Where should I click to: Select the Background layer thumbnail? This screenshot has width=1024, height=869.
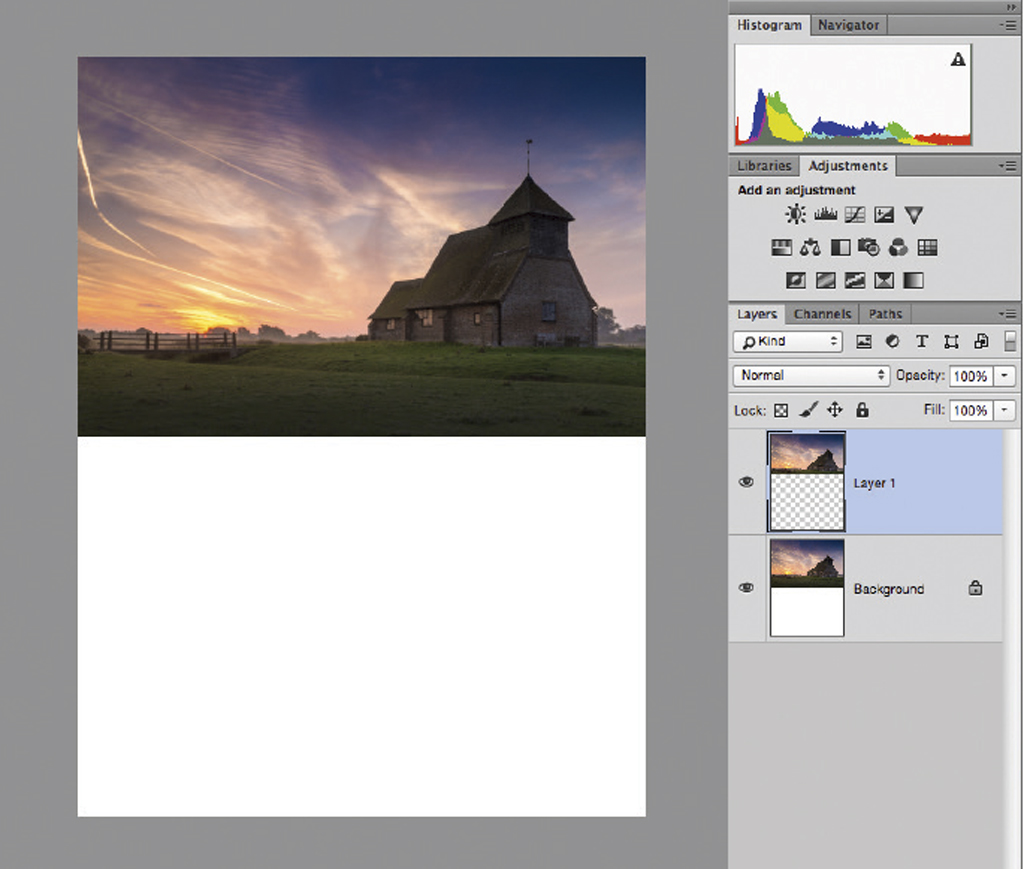coord(807,588)
